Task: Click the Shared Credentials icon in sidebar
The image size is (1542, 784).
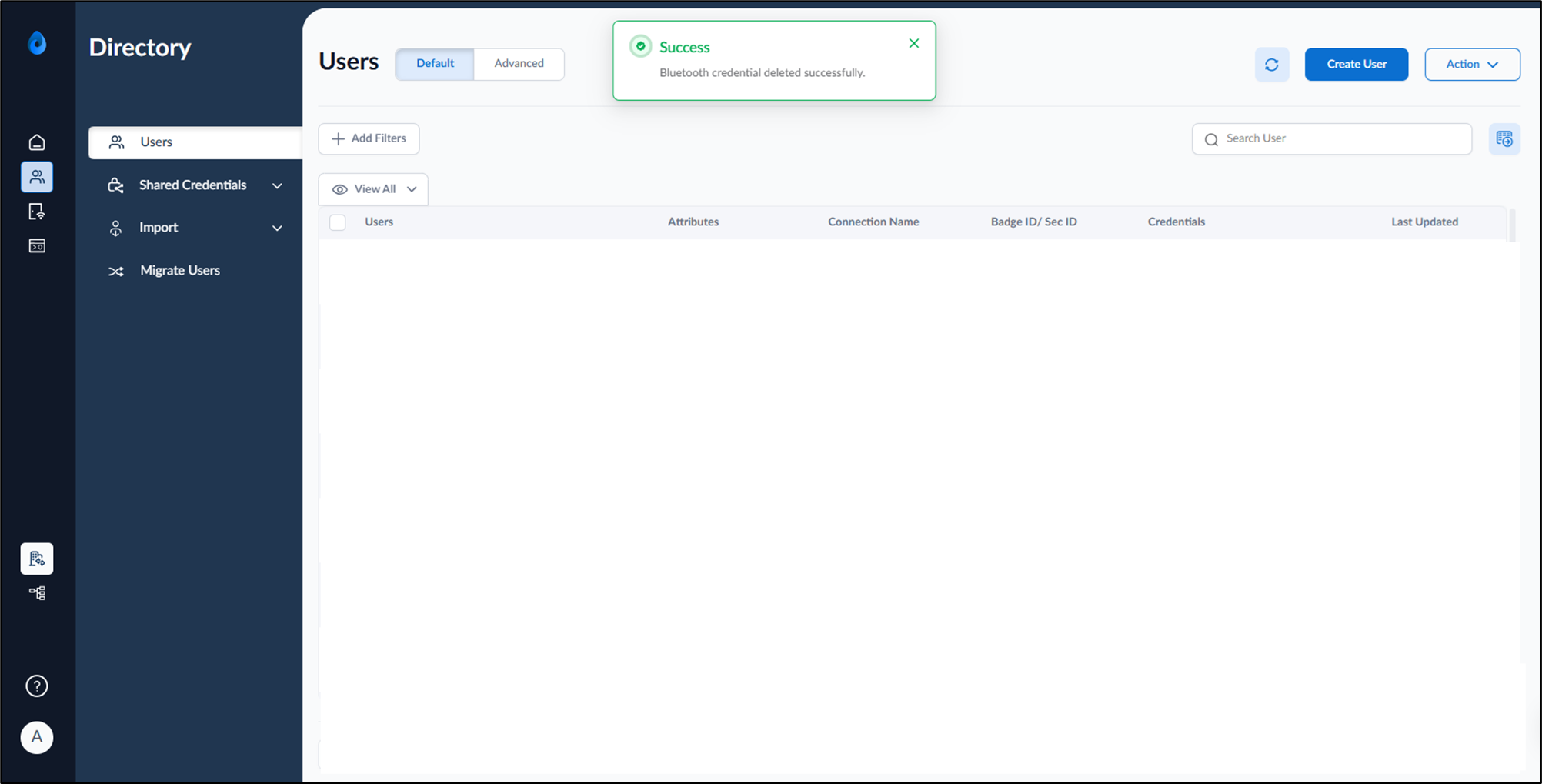Action: [115, 185]
